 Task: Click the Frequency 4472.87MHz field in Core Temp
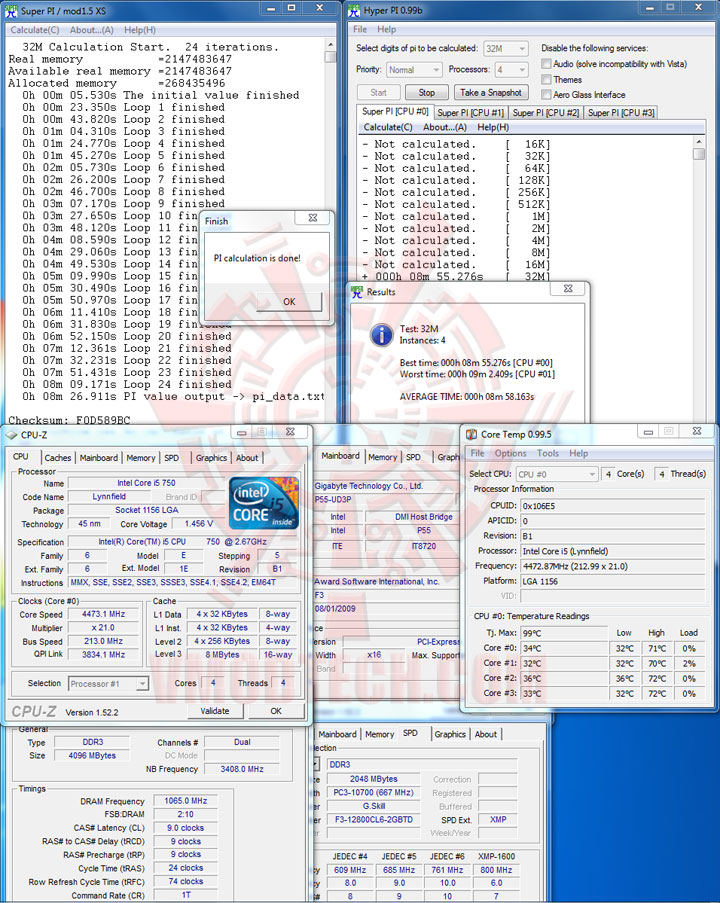tap(613, 566)
